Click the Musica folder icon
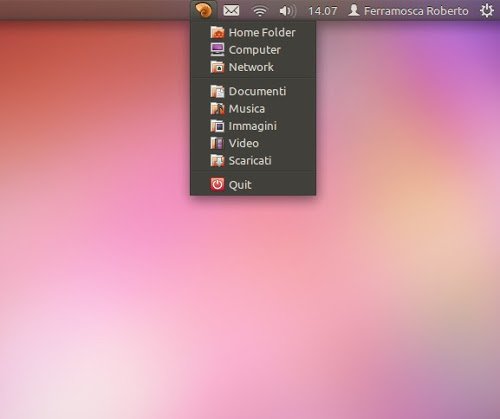 [217, 109]
